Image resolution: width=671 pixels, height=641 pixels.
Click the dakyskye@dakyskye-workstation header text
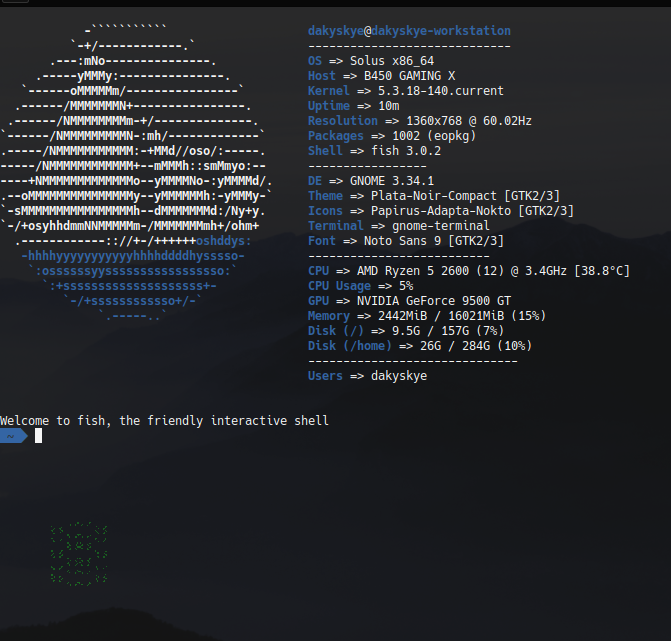409,31
